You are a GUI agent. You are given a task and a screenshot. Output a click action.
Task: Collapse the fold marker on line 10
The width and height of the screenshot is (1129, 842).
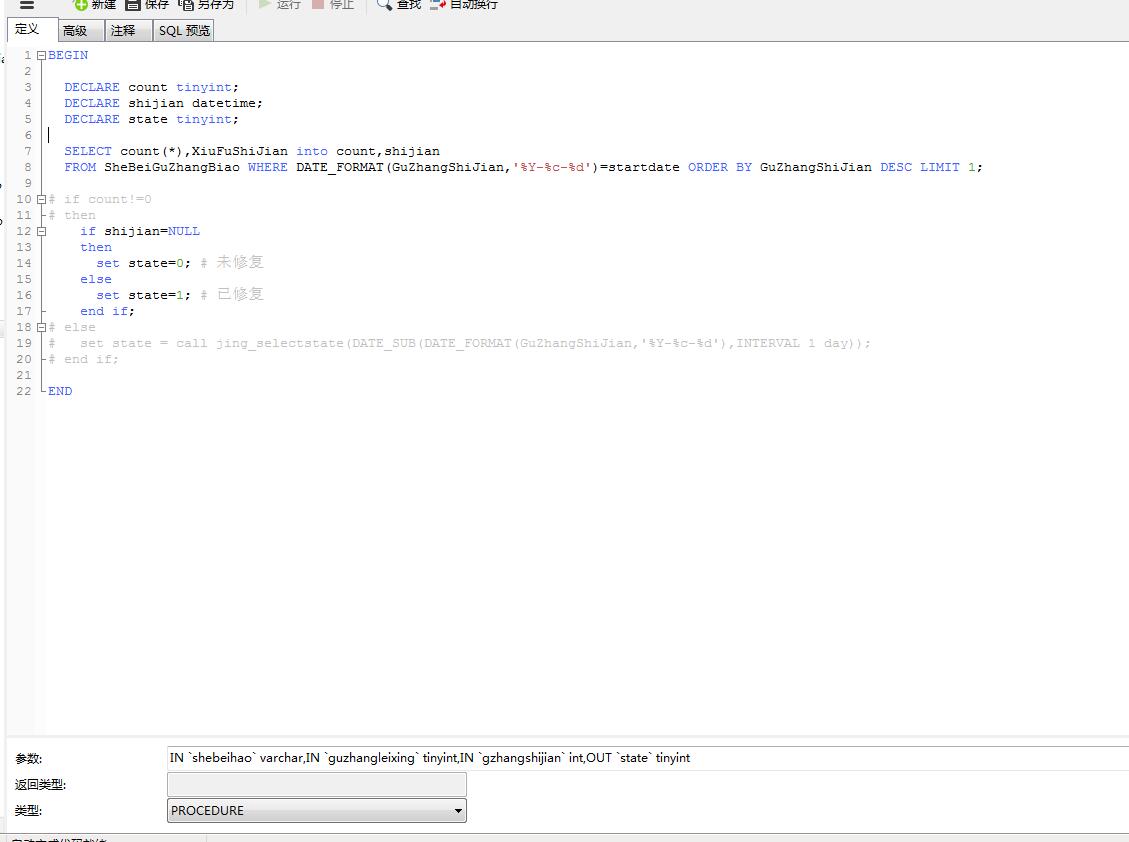pos(41,200)
